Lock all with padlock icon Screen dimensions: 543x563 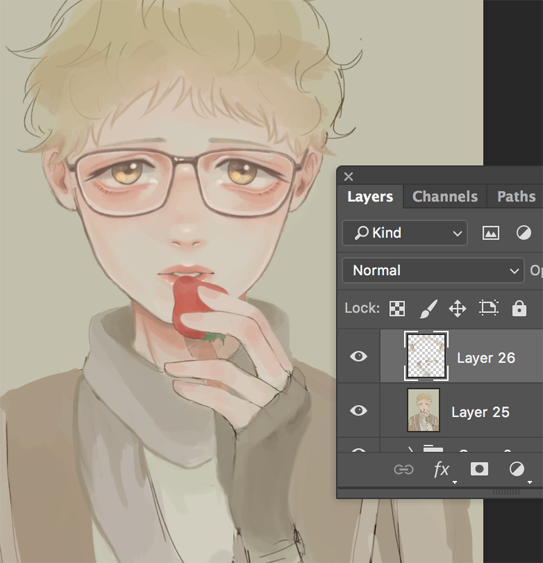pyautogui.click(x=519, y=308)
